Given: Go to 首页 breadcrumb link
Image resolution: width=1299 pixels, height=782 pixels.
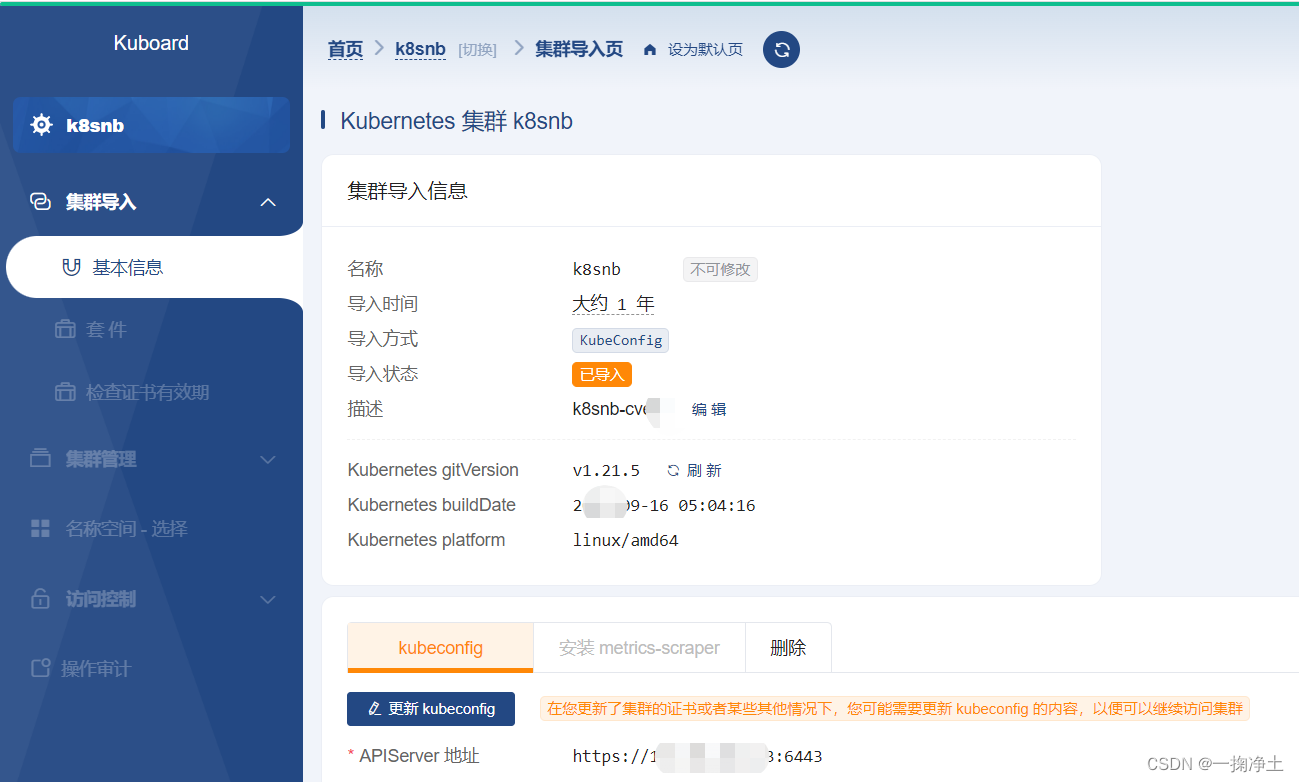Looking at the screenshot, I should coord(345,49).
